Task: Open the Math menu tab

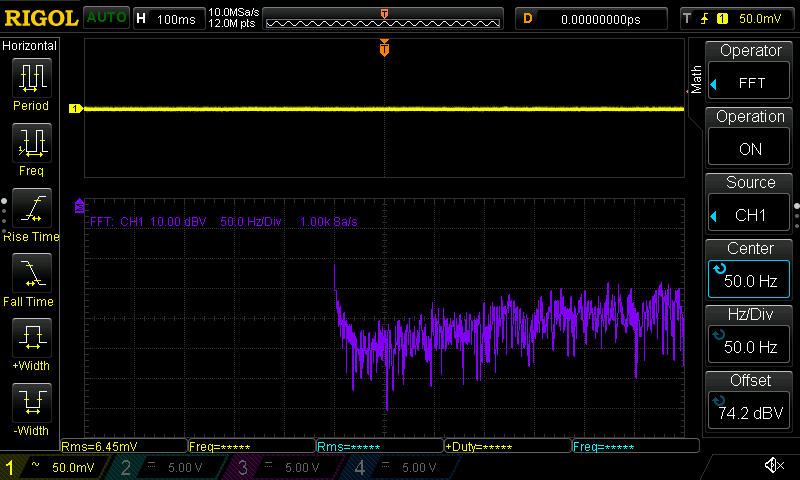Action: [x=696, y=79]
